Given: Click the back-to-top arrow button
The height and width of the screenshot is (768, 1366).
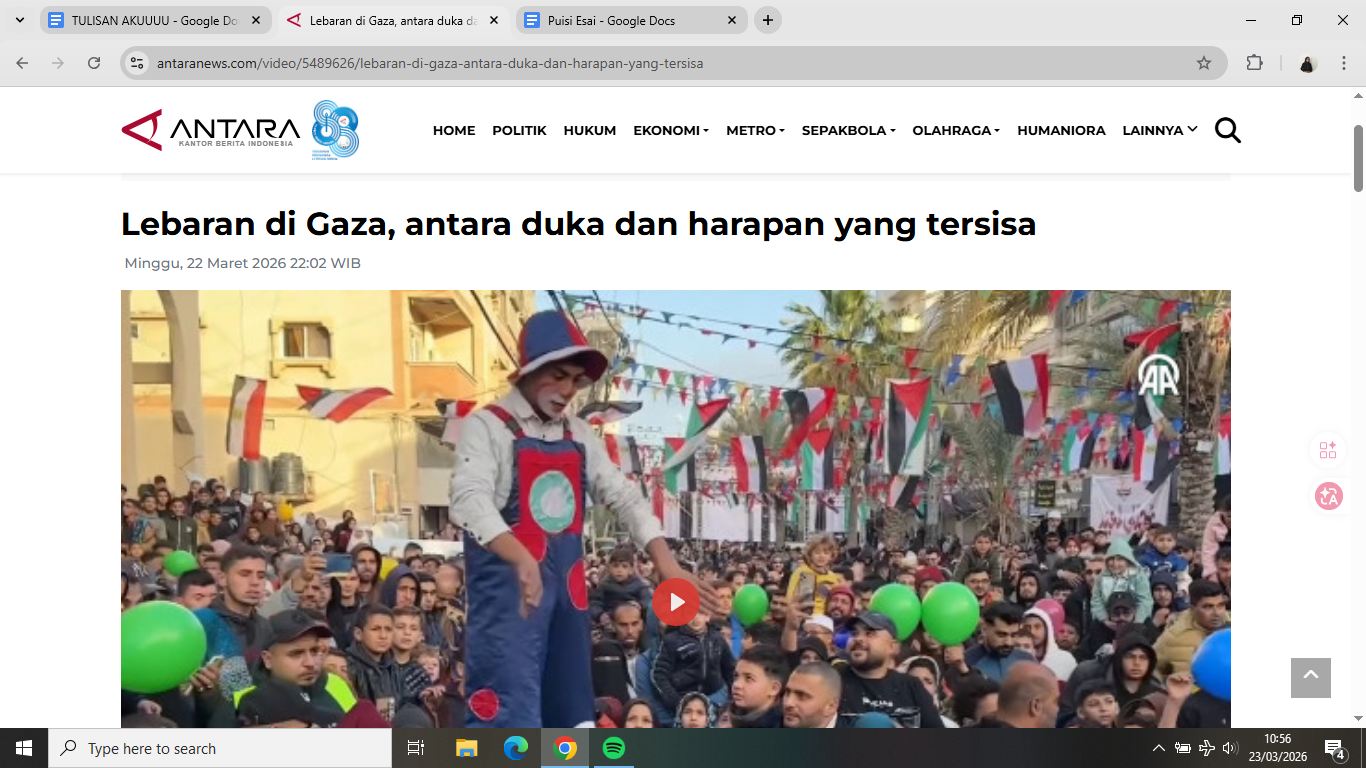Looking at the screenshot, I should [x=1311, y=677].
